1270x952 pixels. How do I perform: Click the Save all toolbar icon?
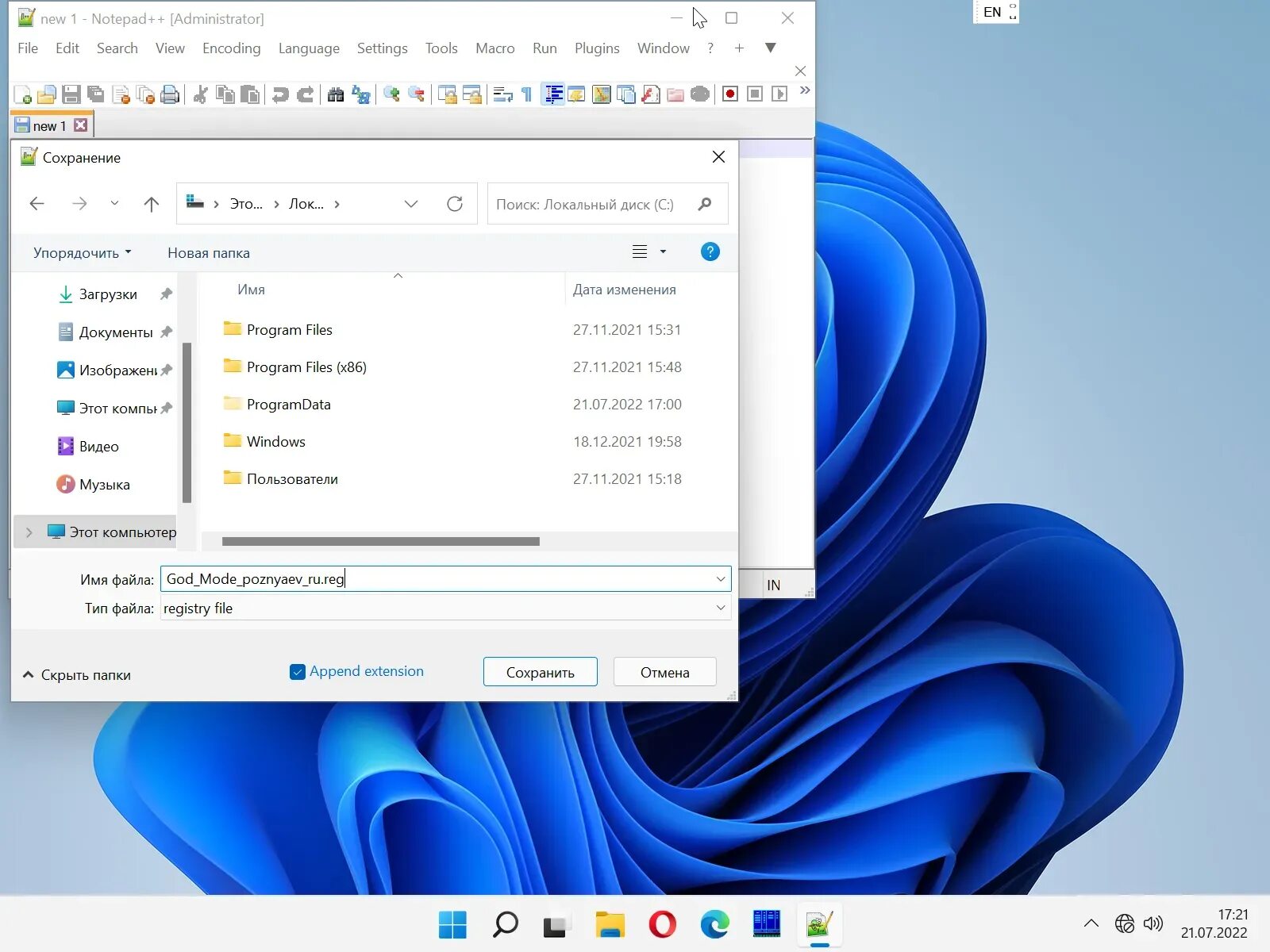[96, 95]
